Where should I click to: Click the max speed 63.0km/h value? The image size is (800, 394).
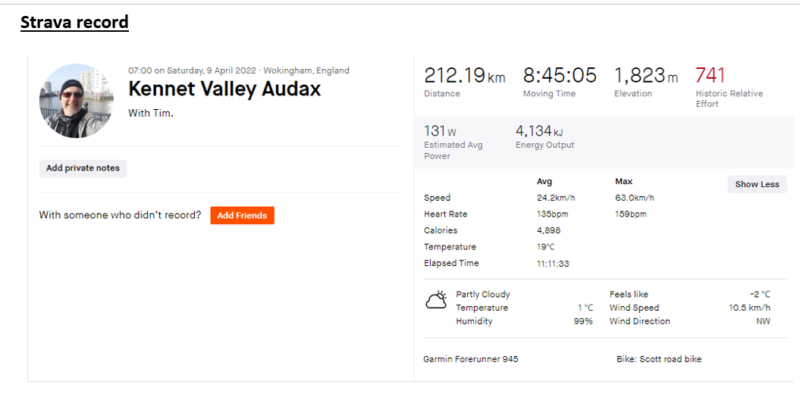[635, 198]
